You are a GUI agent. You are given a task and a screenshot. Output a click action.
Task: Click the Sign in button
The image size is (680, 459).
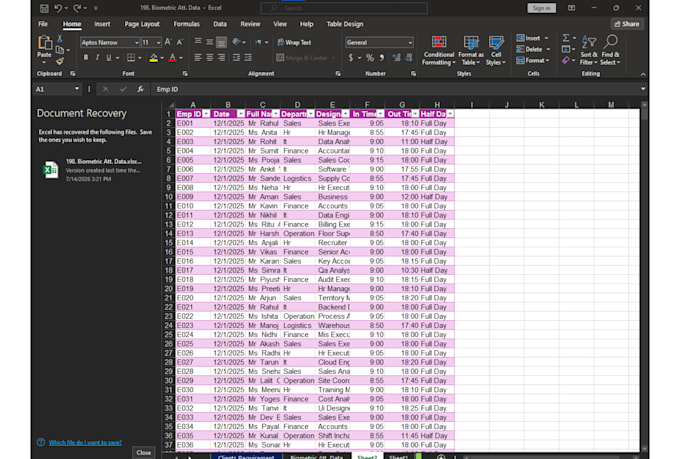tap(542, 8)
